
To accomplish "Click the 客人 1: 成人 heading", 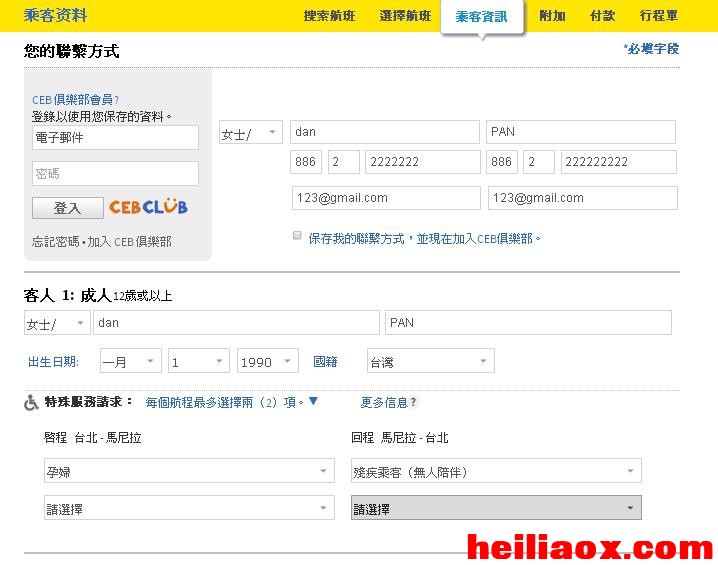I will (x=68, y=295).
